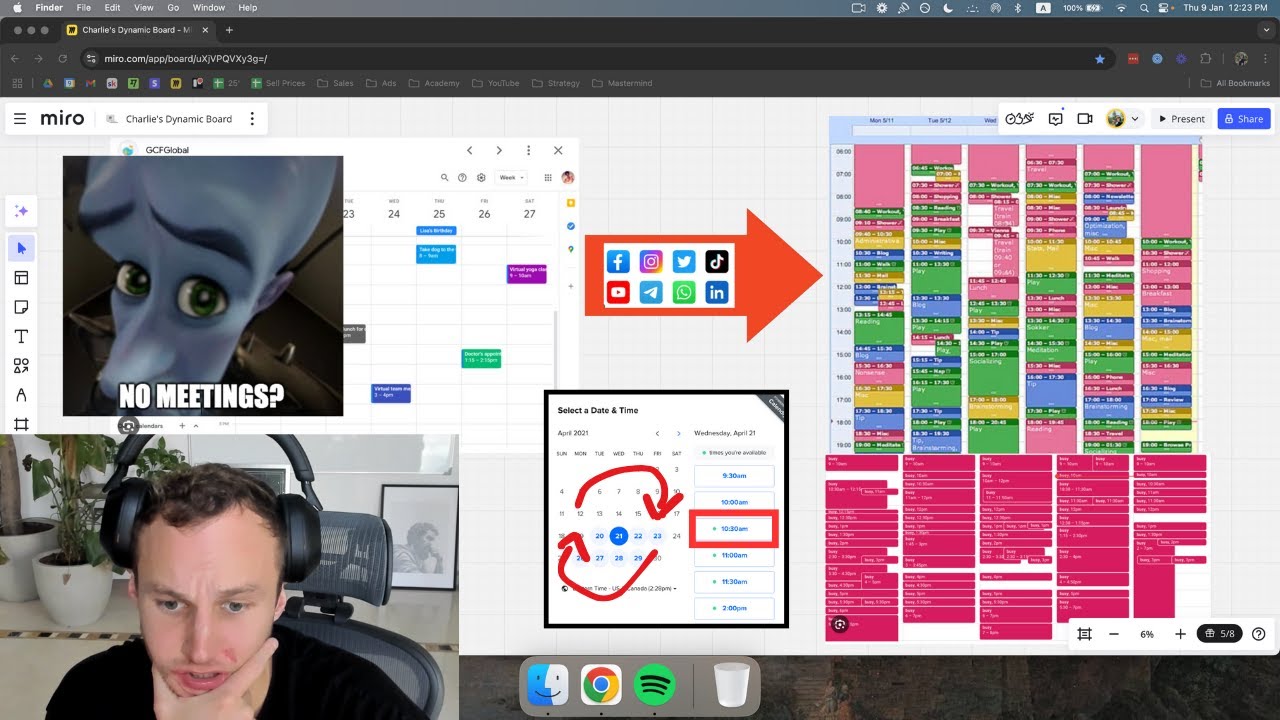The width and height of the screenshot is (1280, 720).
Task: Open Chrome three-dot menu
Action: tap(1265, 59)
